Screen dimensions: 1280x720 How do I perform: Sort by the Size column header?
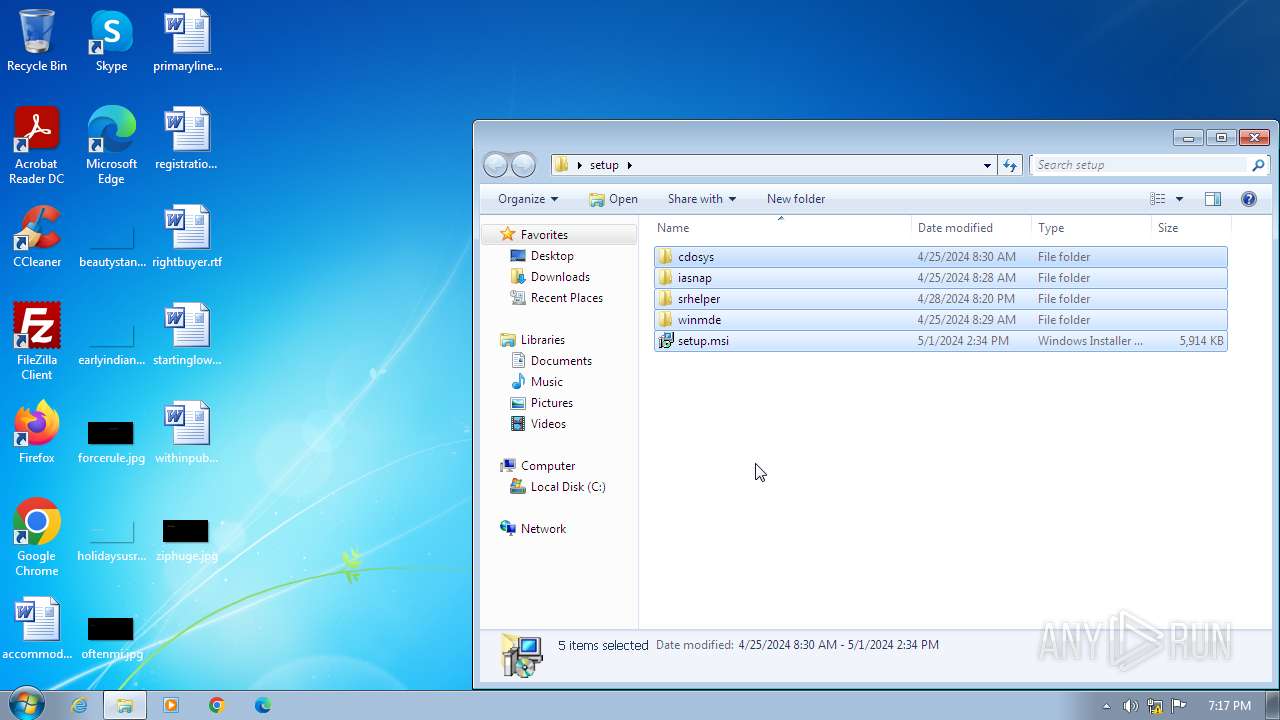tap(1189, 228)
